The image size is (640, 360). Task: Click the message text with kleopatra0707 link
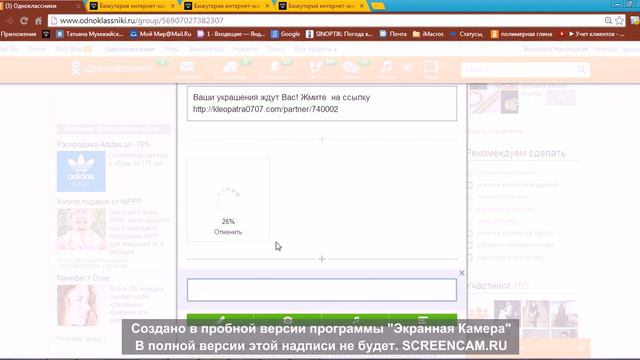coord(322,103)
